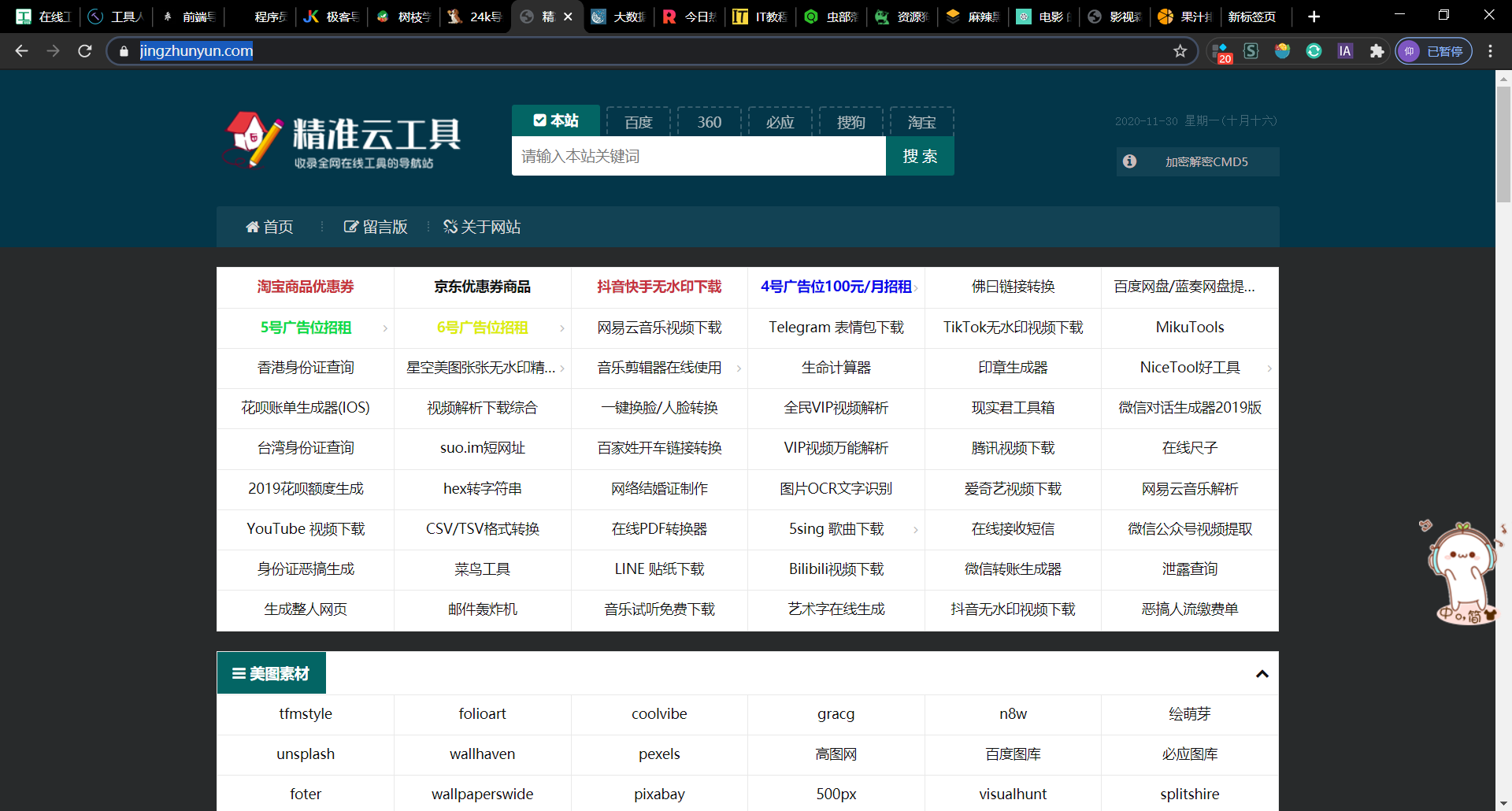1512x811 pixels.
Task: Open the extensions puzzle-piece icon
Action: click(x=1376, y=50)
